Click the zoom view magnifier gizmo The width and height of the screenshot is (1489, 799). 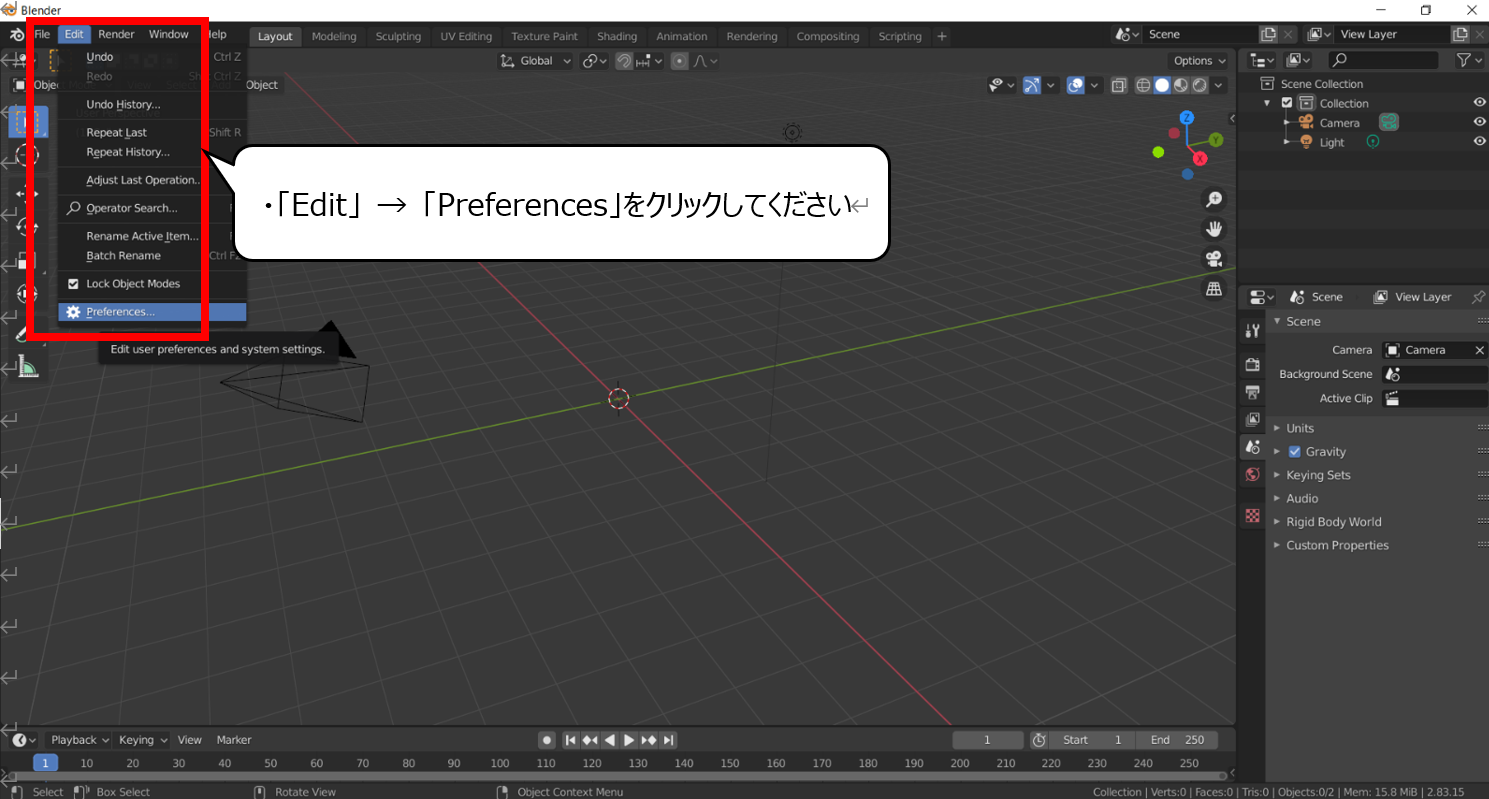[1214, 199]
